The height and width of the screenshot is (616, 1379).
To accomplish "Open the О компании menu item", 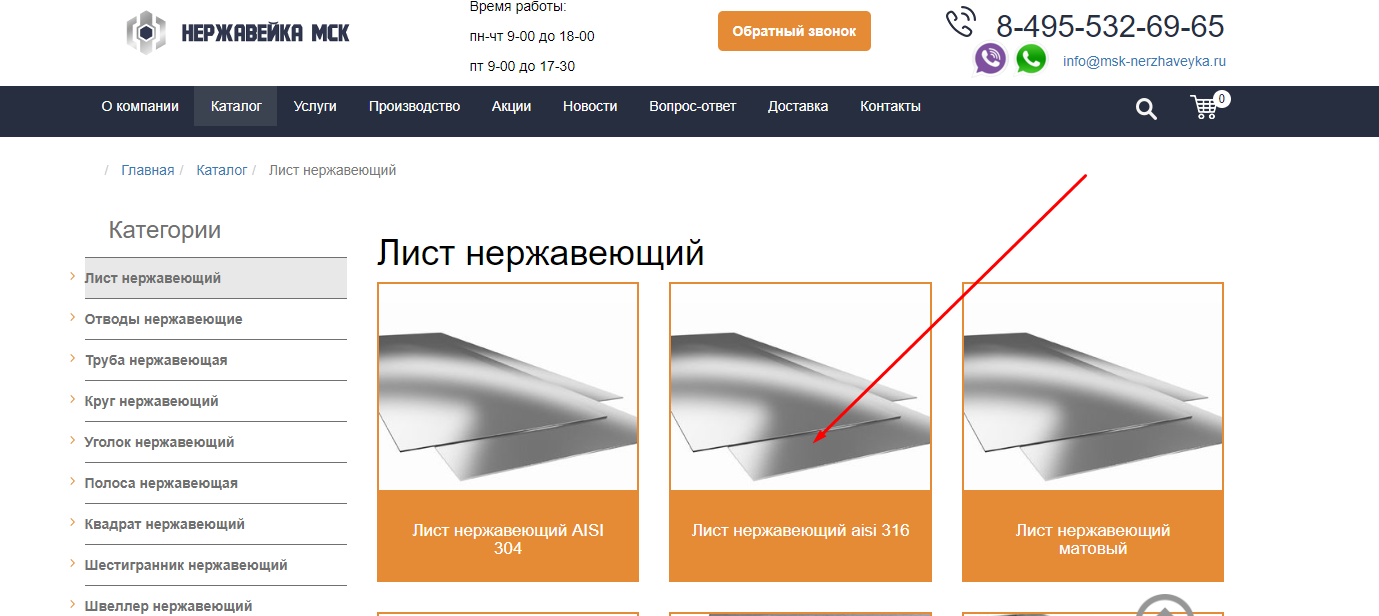I will [x=140, y=106].
